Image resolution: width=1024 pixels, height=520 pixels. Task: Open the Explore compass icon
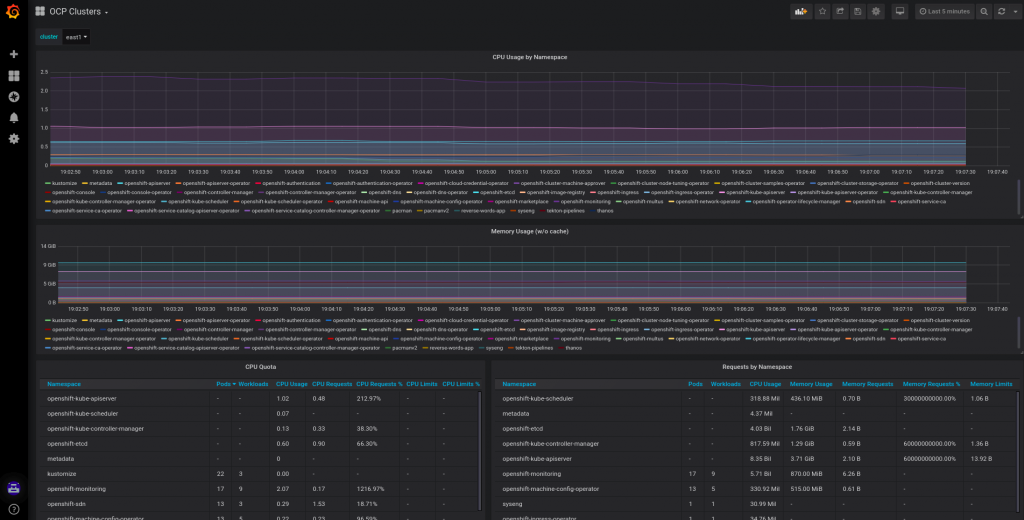point(14,96)
